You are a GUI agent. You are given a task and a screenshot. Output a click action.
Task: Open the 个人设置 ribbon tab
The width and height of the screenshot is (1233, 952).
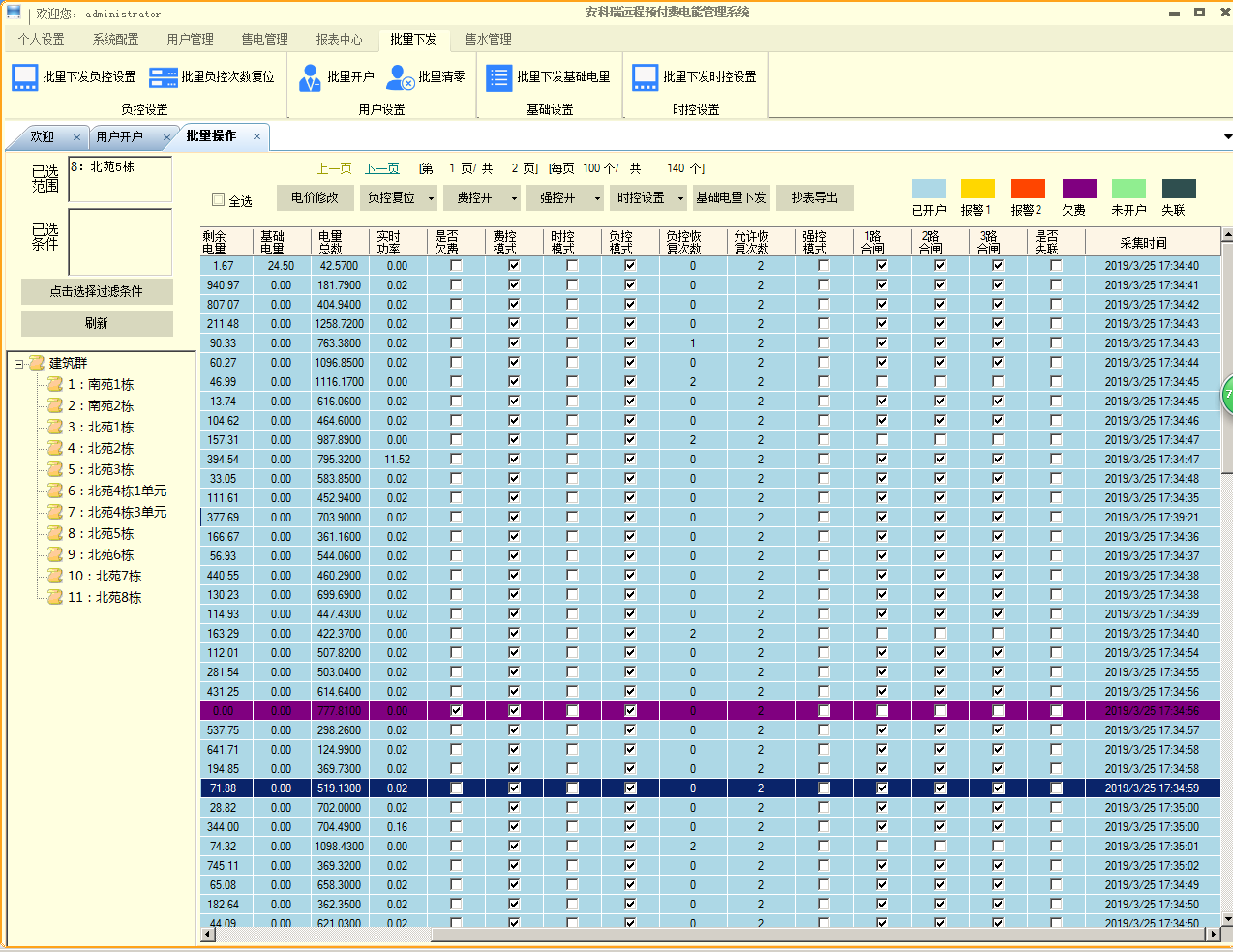click(x=41, y=39)
